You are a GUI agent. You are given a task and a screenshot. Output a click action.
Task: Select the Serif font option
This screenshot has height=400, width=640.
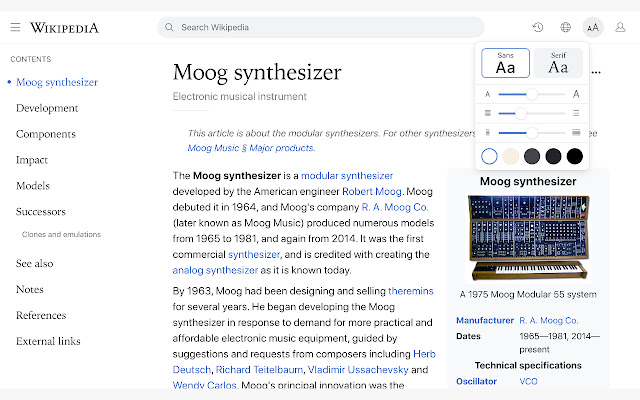tap(558, 63)
